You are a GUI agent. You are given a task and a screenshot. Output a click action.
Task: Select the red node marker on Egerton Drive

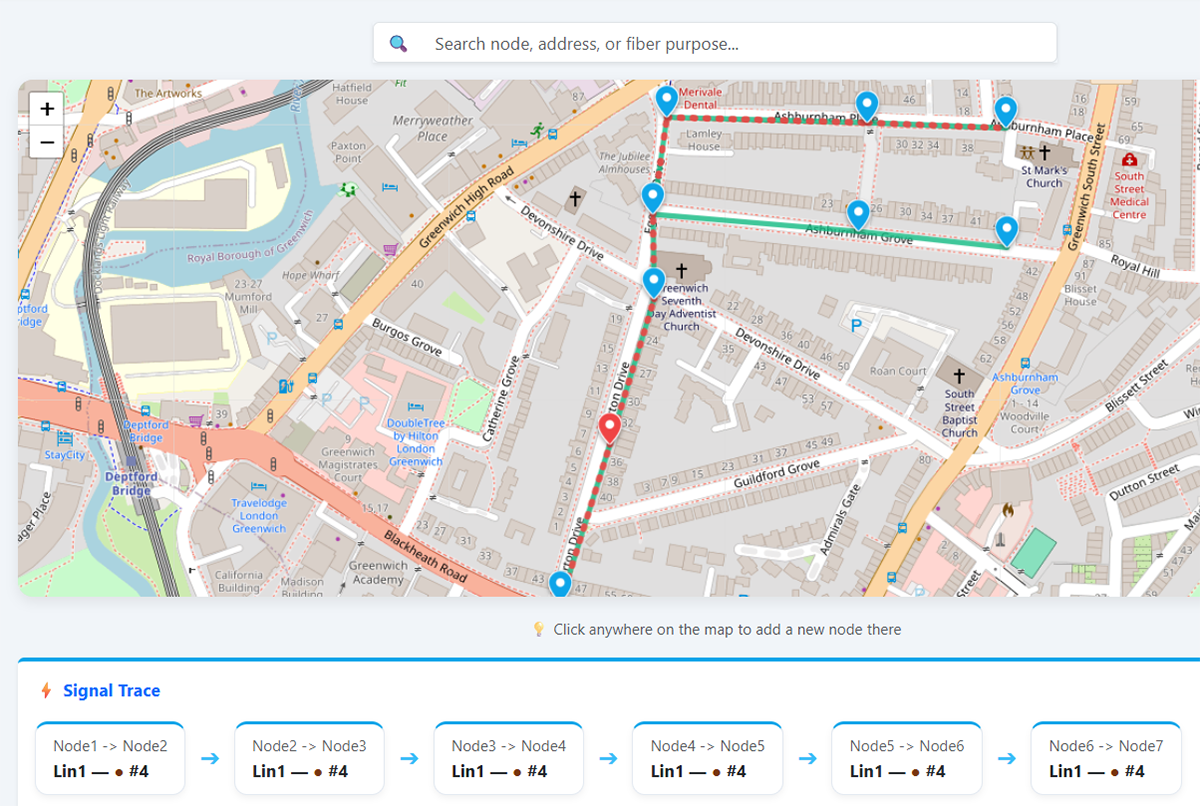coord(610,429)
